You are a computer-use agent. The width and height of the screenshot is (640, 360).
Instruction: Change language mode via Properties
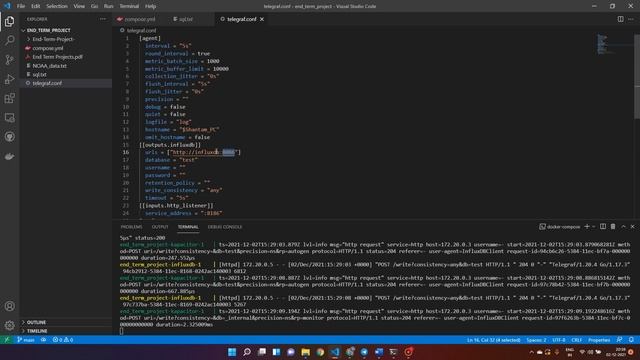[x=599, y=340]
